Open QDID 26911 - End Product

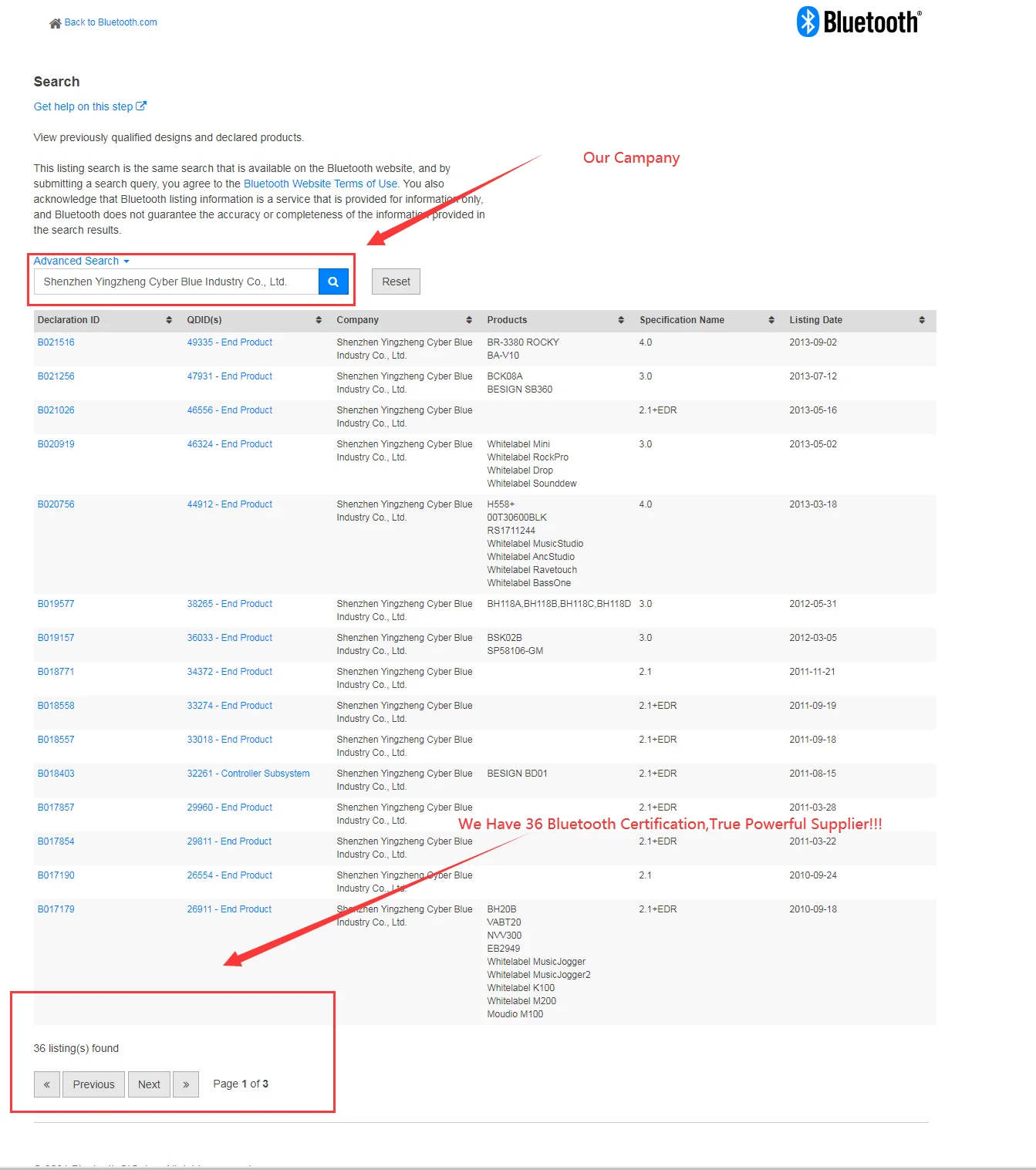click(x=230, y=909)
